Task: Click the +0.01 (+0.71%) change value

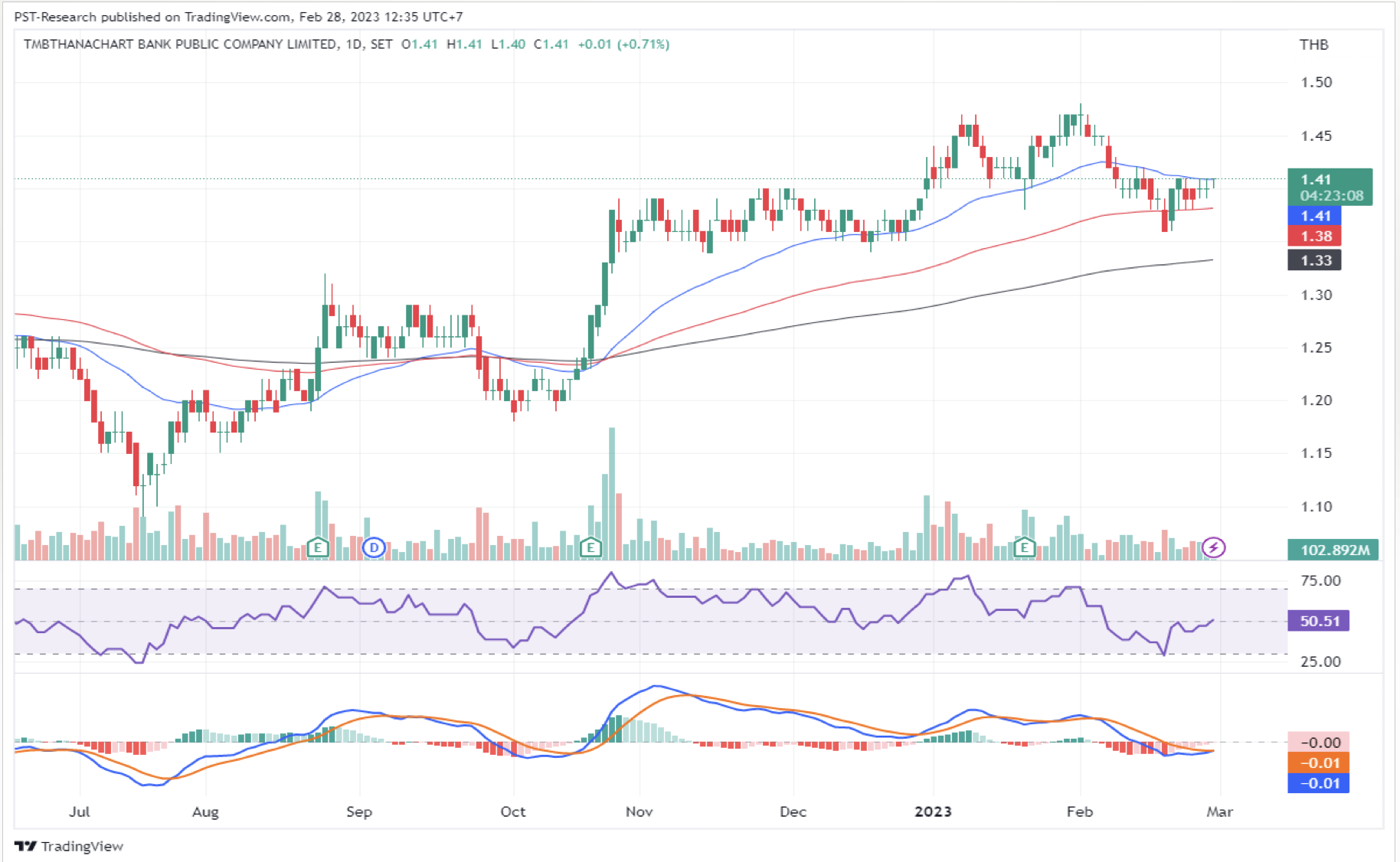Action: pos(623,44)
